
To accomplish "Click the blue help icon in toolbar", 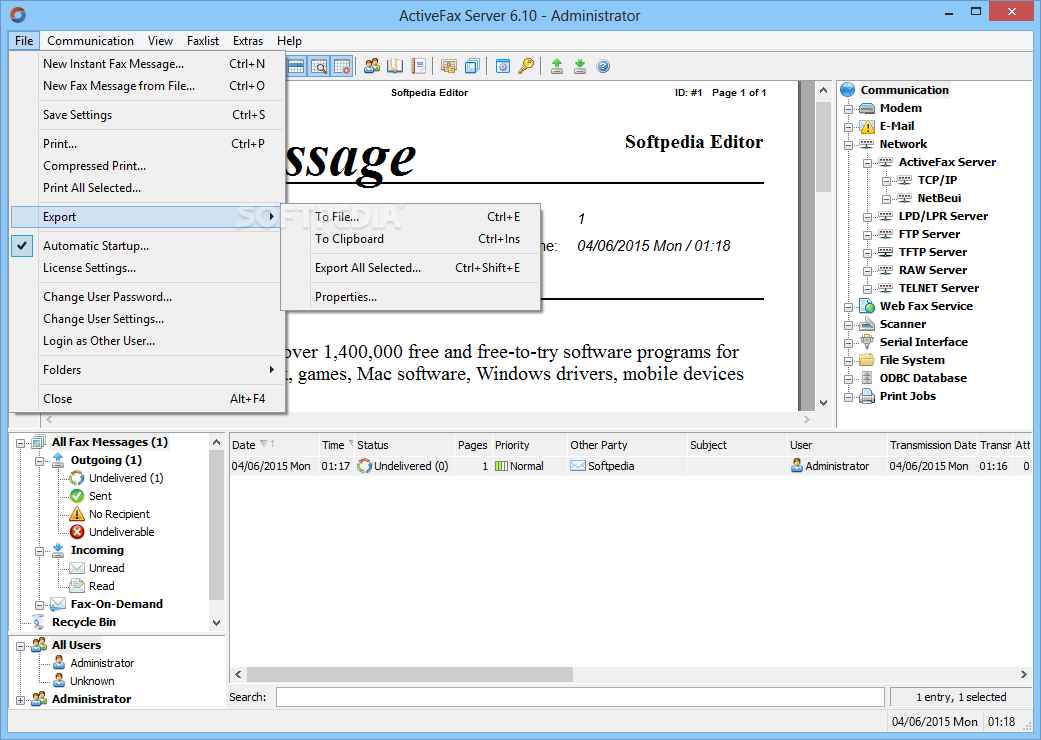I will pos(603,67).
